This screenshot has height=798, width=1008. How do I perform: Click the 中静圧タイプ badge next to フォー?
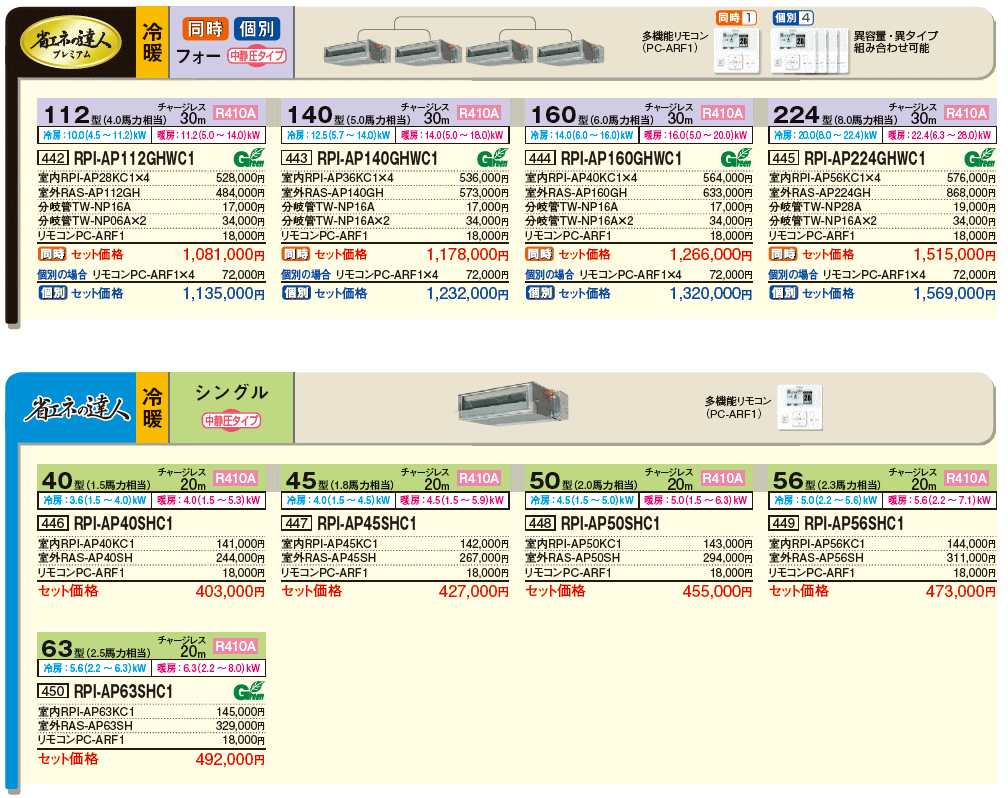coord(257,56)
